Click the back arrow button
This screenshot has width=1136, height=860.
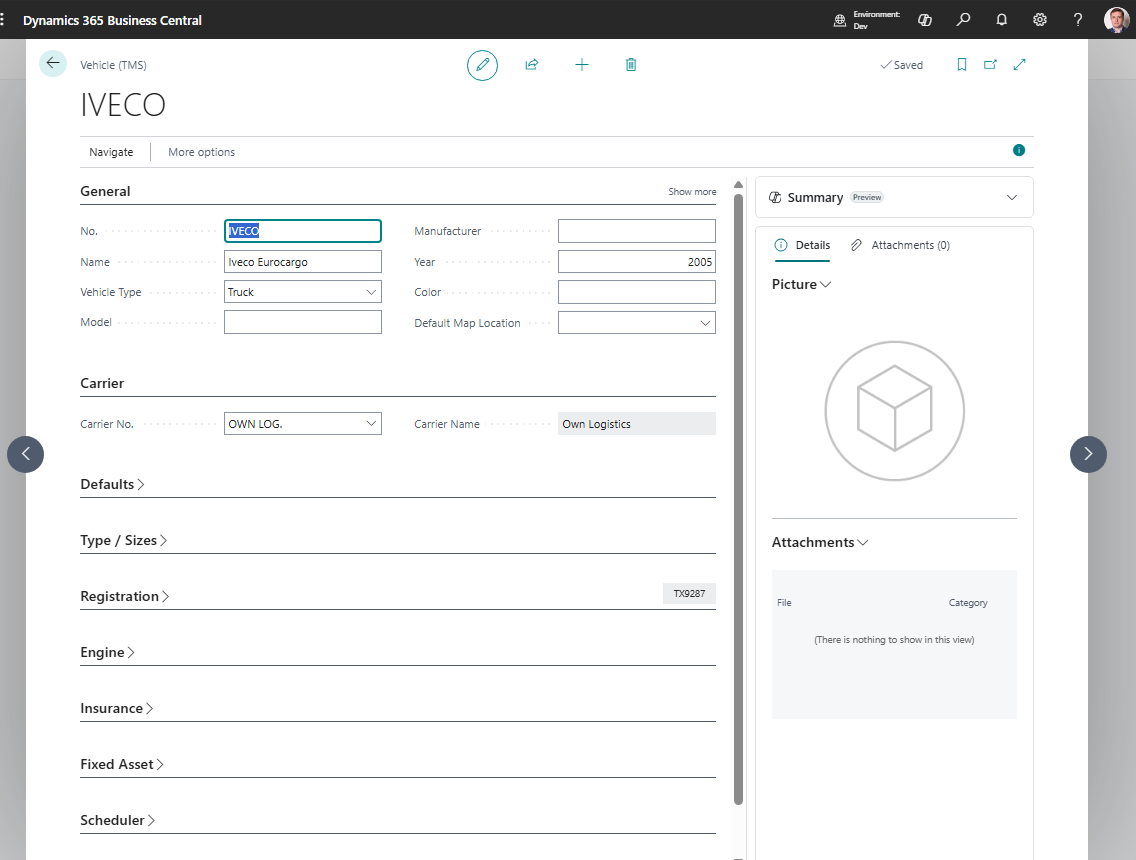tap(53, 64)
